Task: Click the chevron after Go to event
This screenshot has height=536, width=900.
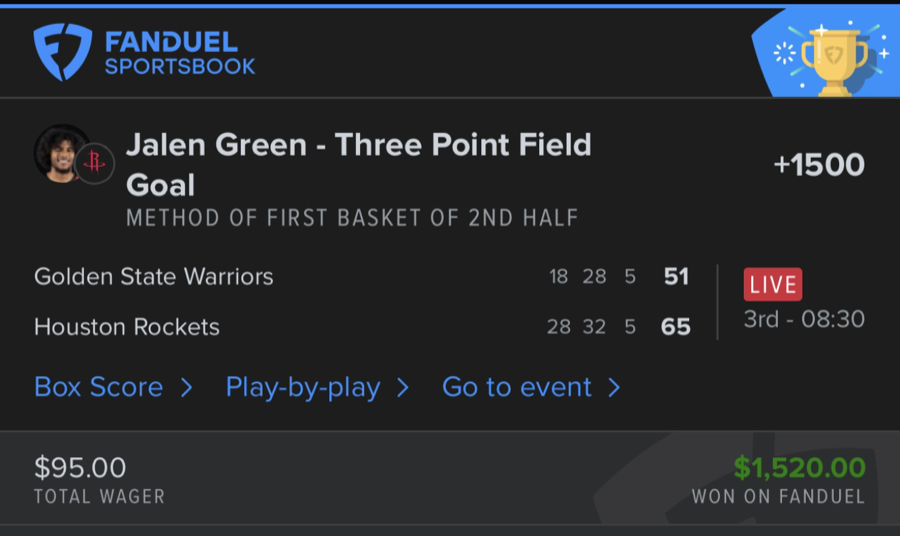Action: 614,388
